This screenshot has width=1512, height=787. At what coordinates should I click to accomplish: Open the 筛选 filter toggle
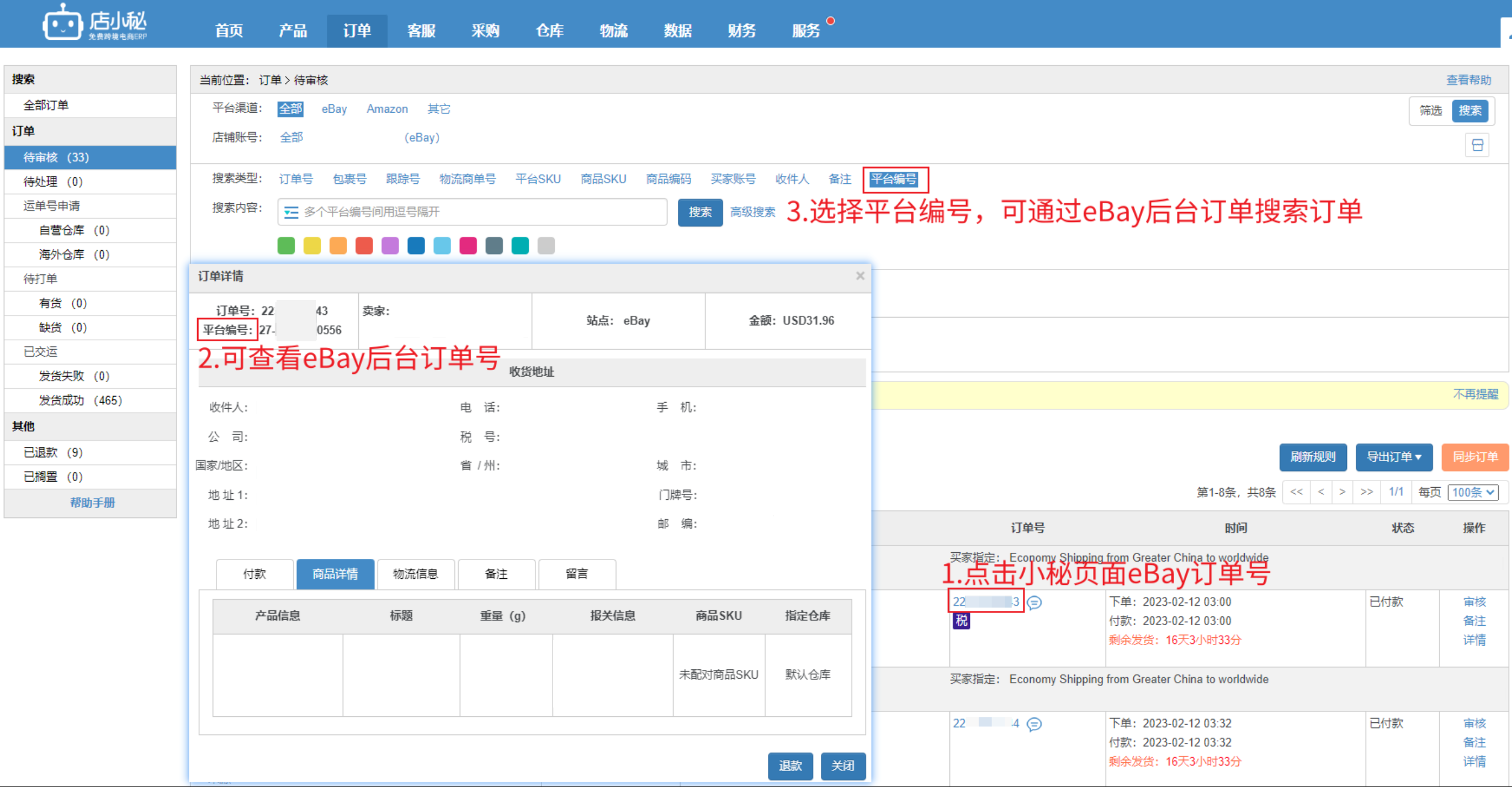(x=1430, y=110)
